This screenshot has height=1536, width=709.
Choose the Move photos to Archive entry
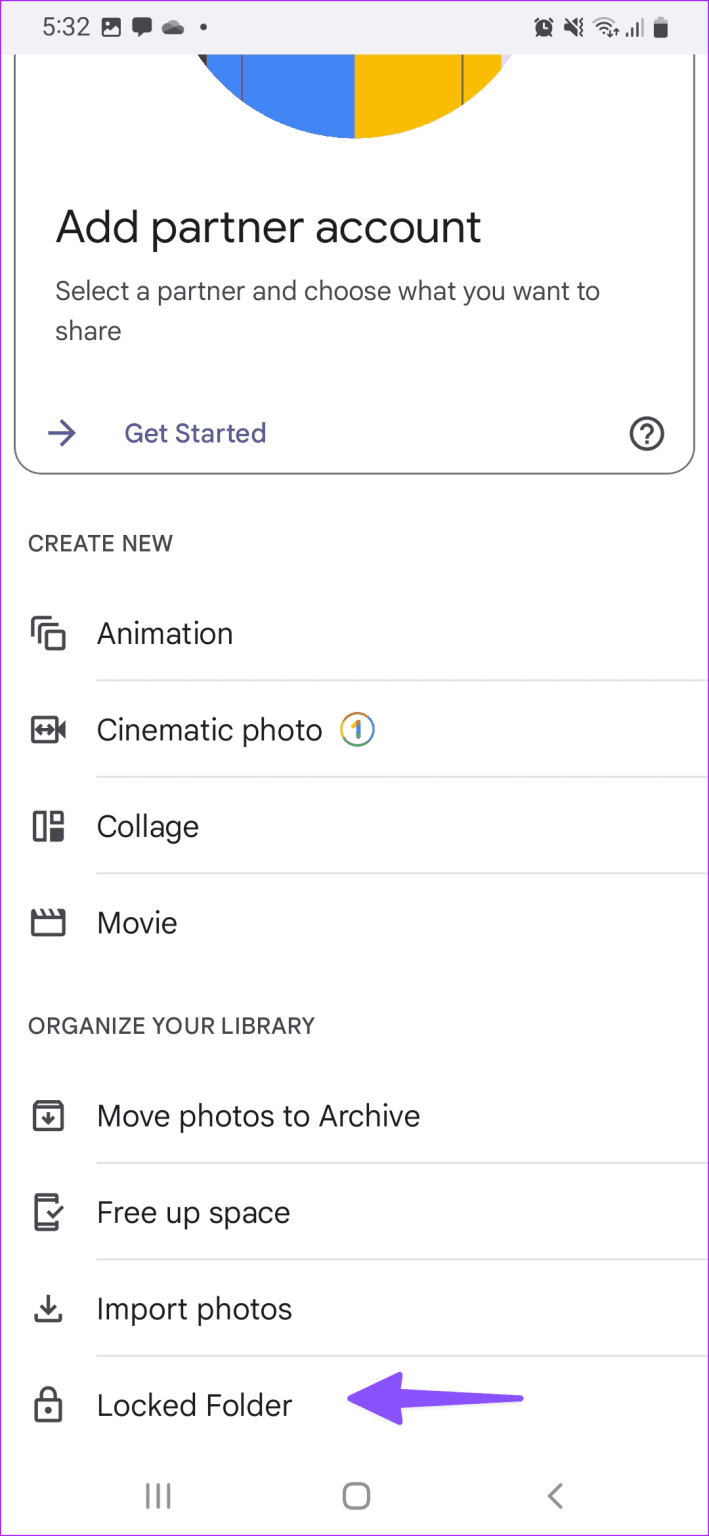pos(258,1115)
